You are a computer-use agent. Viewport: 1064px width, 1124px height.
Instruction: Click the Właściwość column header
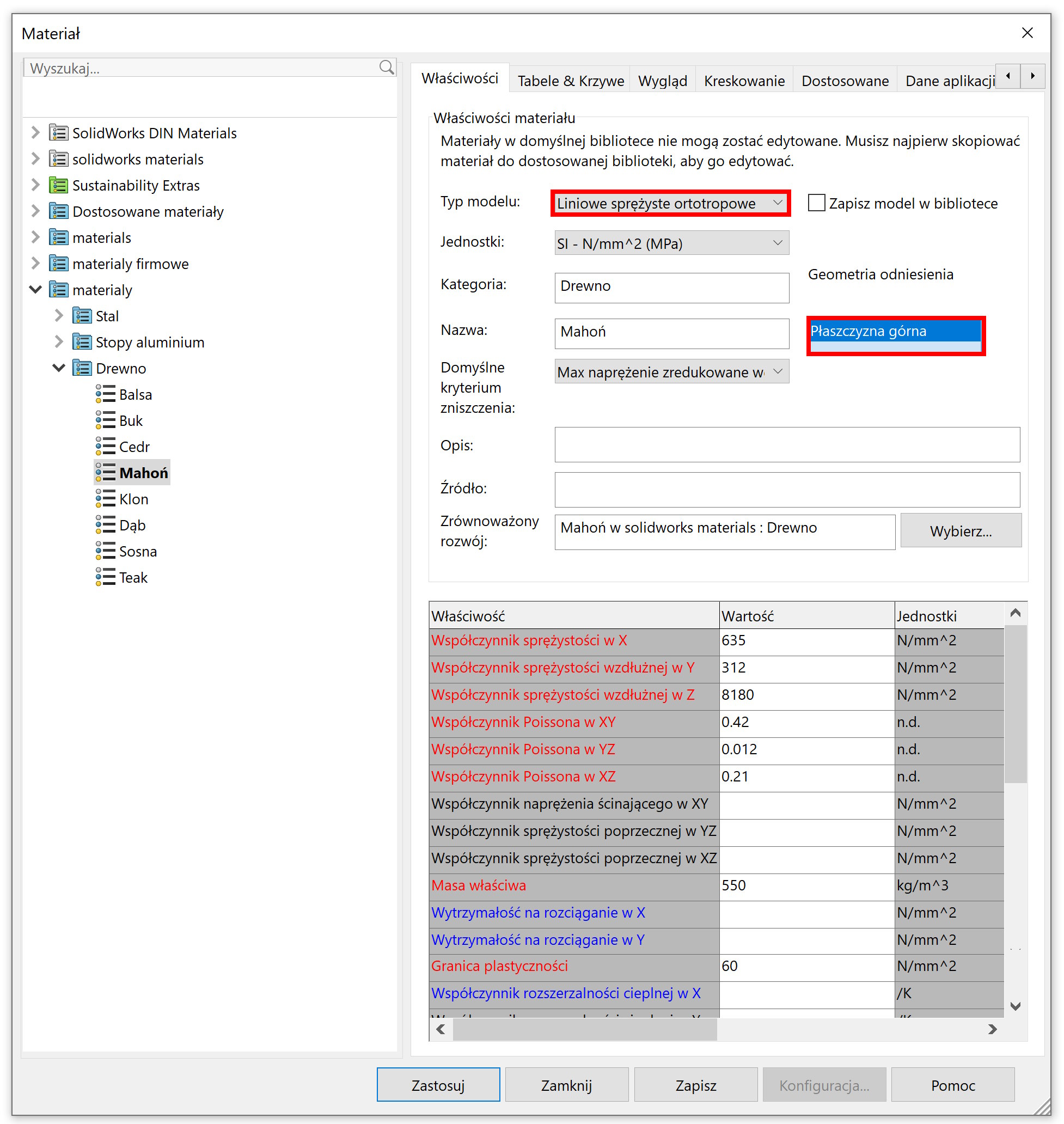[573, 615]
